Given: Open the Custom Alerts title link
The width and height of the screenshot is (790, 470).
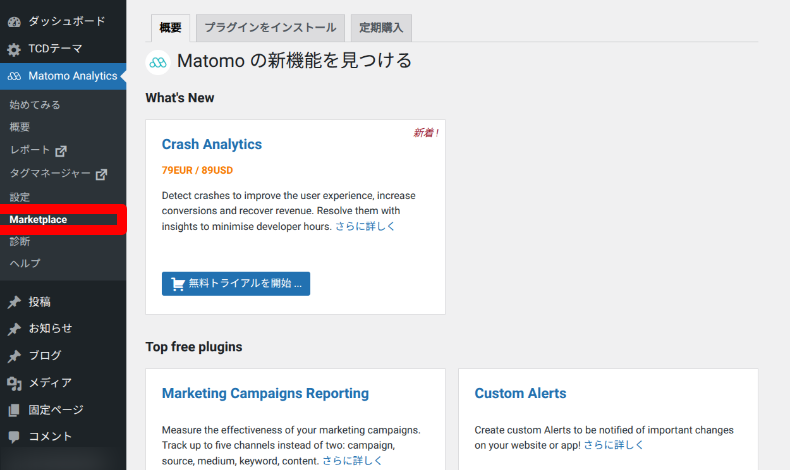Looking at the screenshot, I should (x=520, y=393).
